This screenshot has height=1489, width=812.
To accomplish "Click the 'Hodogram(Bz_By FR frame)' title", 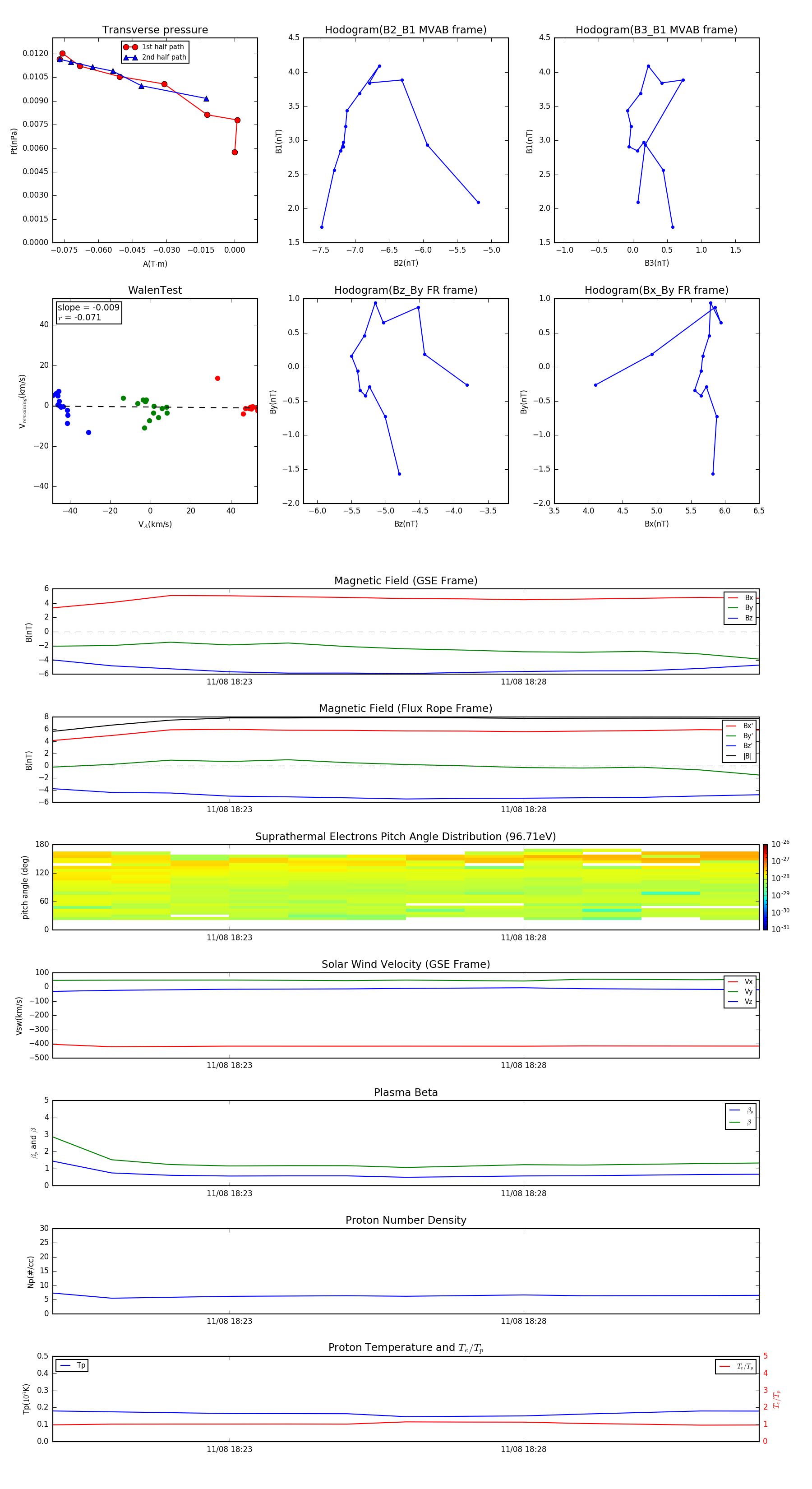I will pyautogui.click(x=406, y=290).
